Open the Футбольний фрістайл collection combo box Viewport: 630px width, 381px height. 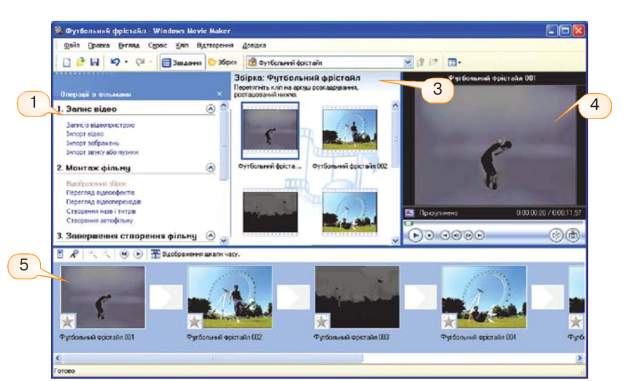tap(329, 63)
